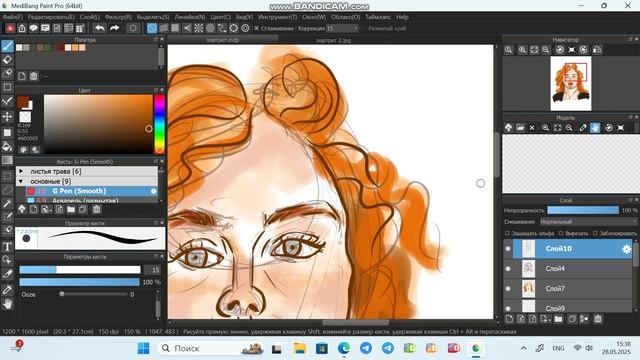Switch to the портрет 2.jpg tab
The width and height of the screenshot is (640, 360).
[x=333, y=40]
